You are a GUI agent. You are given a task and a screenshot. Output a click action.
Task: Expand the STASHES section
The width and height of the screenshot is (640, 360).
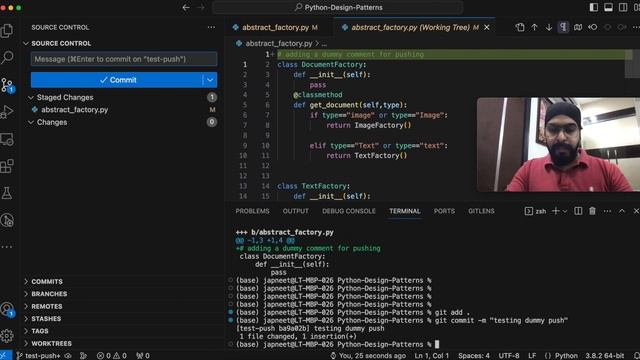(x=46, y=319)
